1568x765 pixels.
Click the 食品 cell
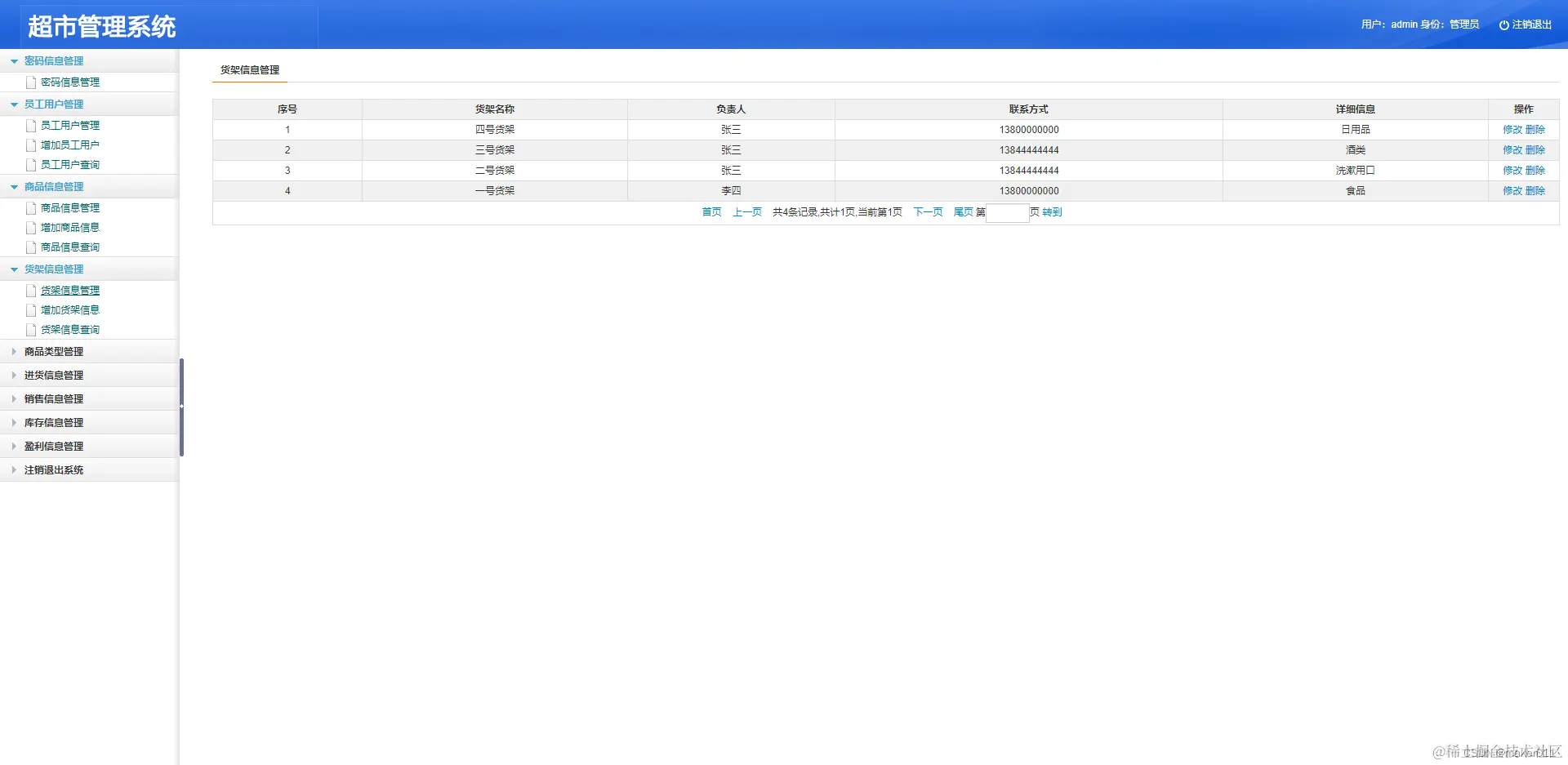[1356, 191]
